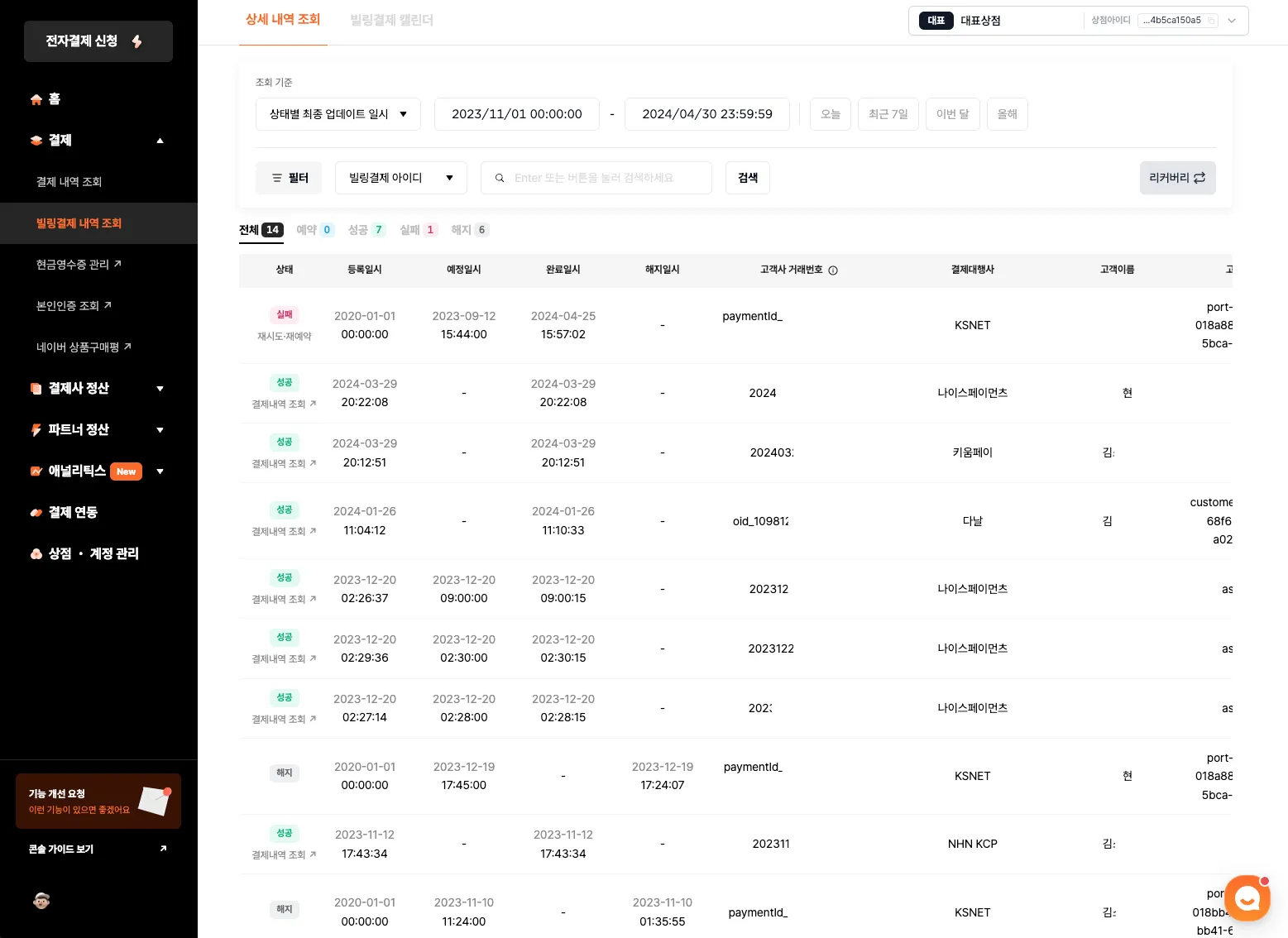
Task: Show only 해지 status entries
Action: tap(469, 230)
